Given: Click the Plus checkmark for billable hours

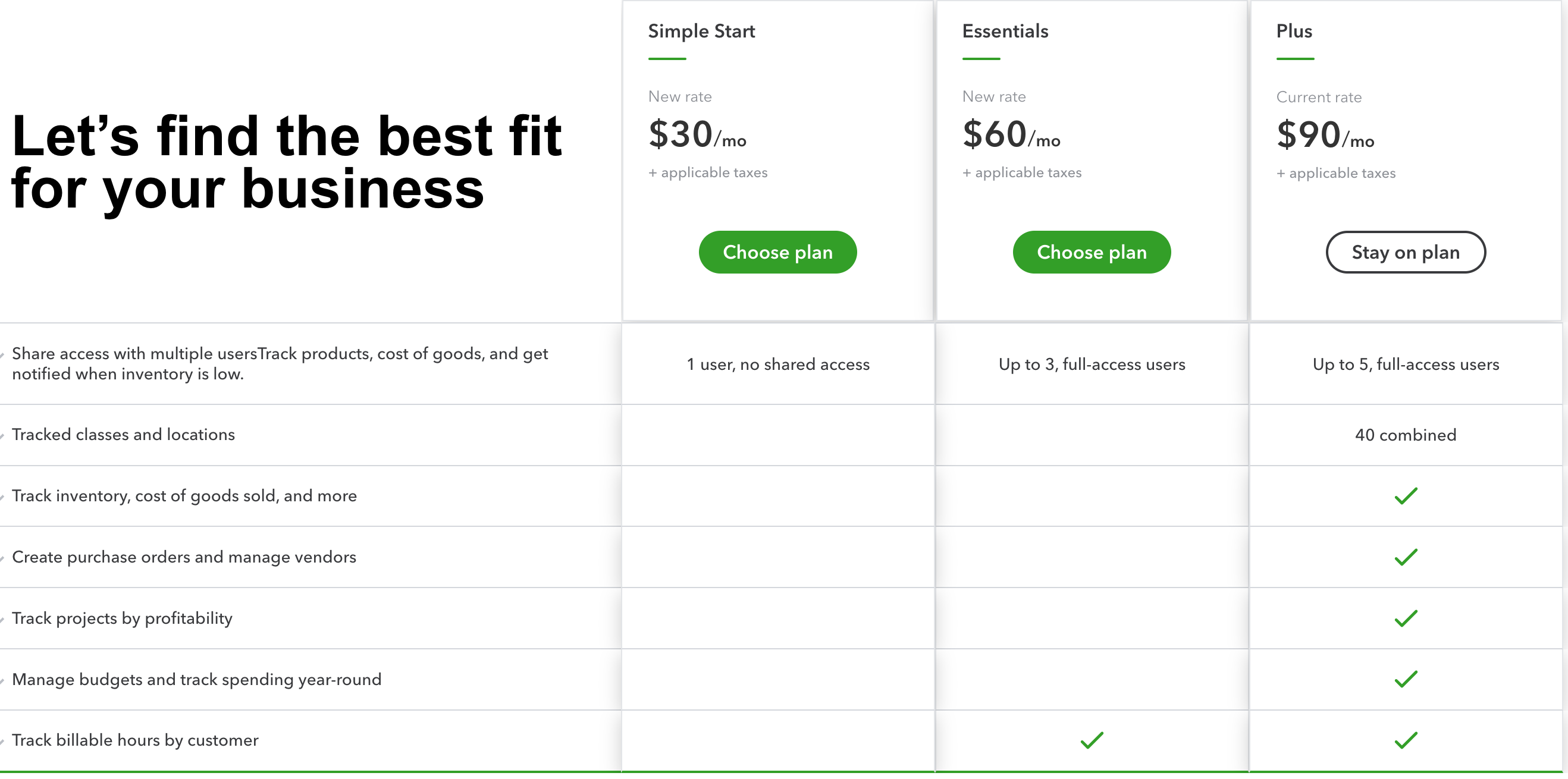Looking at the screenshot, I should click(x=1406, y=740).
